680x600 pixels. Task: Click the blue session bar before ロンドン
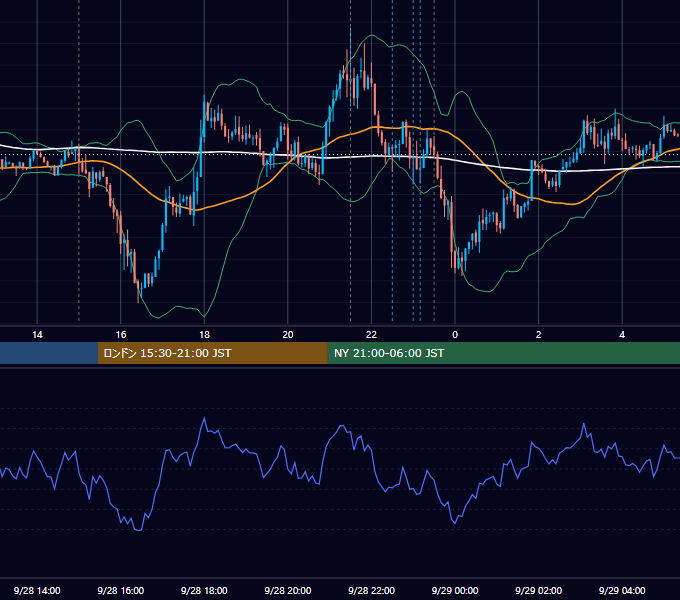(49, 353)
